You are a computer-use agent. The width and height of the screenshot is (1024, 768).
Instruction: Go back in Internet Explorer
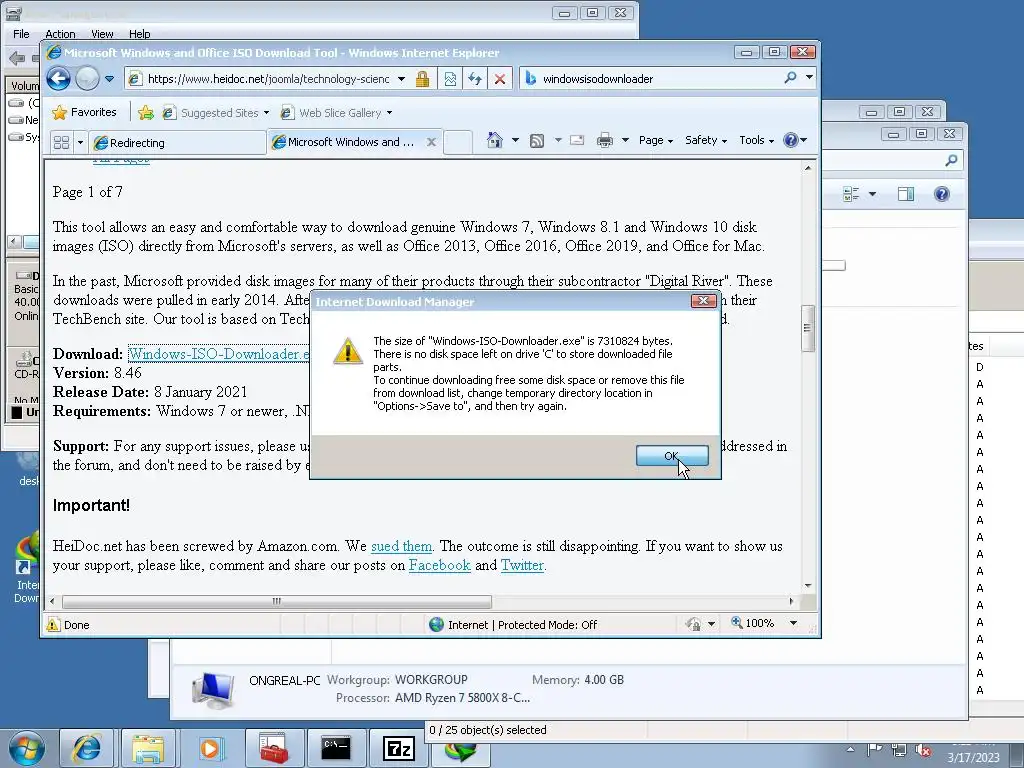pyautogui.click(x=58, y=79)
